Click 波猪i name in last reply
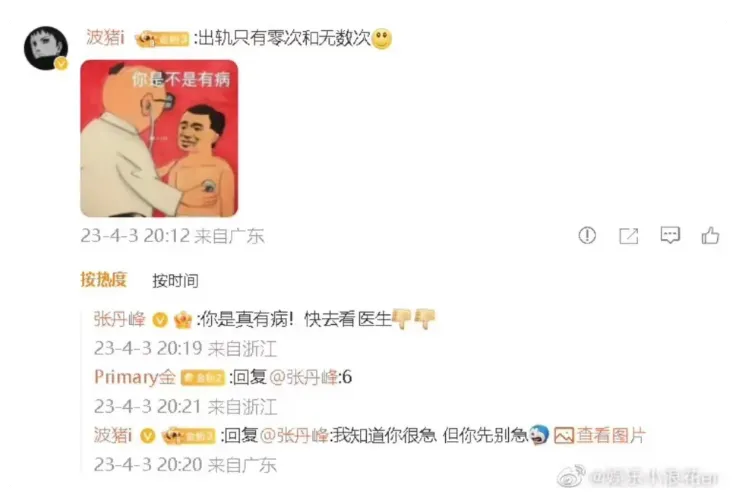741x497 pixels. pos(113,435)
